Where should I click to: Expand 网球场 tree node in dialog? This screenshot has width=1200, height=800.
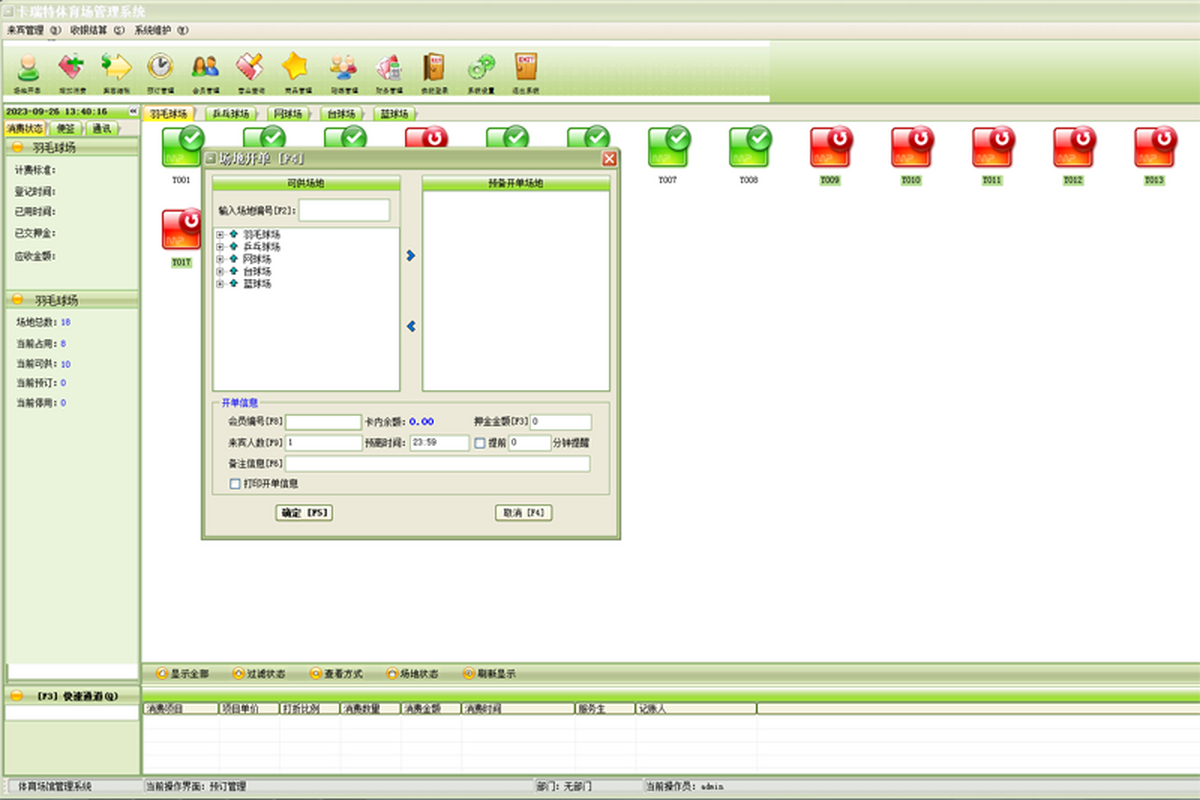[x=220, y=259]
